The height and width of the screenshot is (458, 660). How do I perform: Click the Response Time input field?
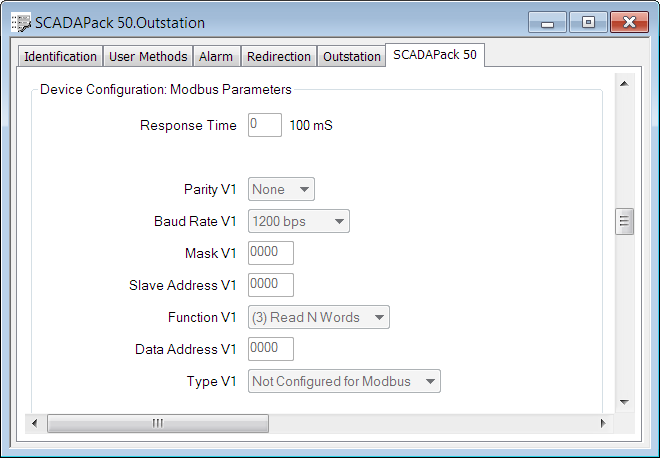[x=265, y=125]
